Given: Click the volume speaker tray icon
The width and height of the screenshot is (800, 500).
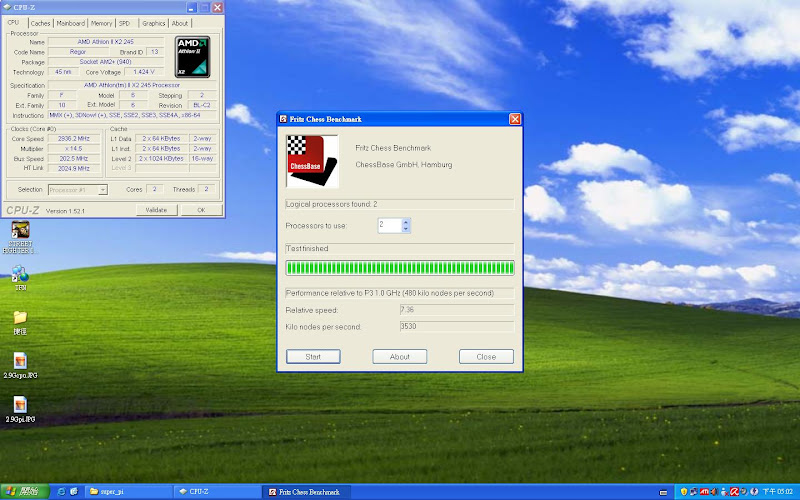Looking at the screenshot, I should coord(714,492).
